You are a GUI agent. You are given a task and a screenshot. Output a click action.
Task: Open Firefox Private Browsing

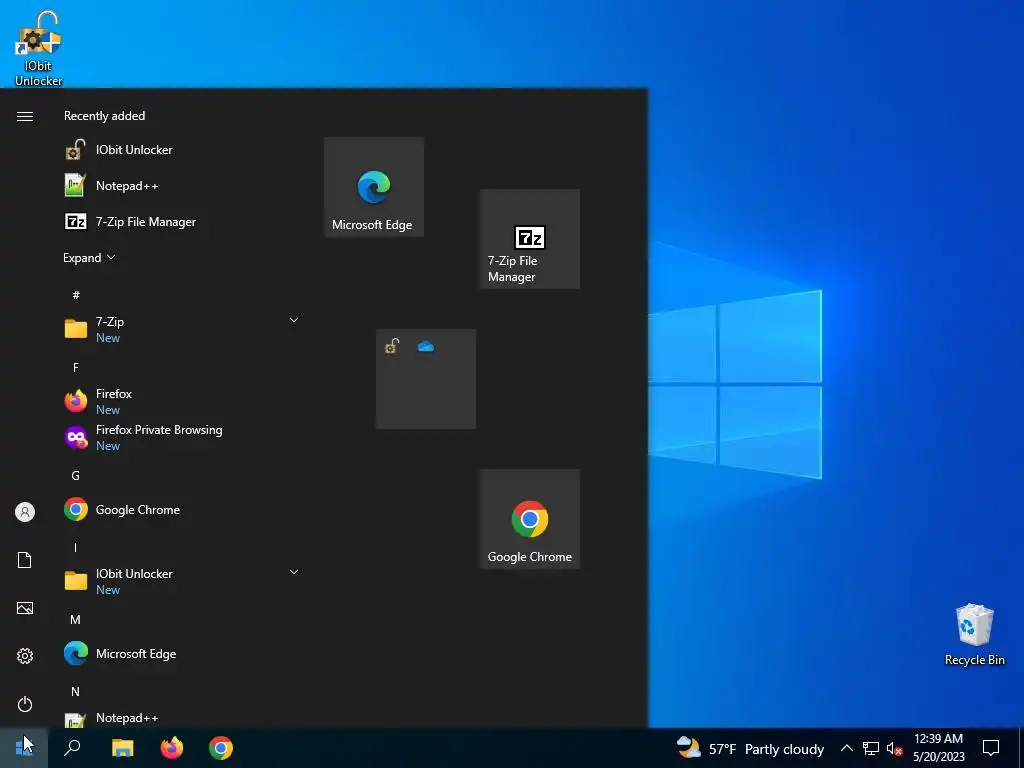(180, 437)
